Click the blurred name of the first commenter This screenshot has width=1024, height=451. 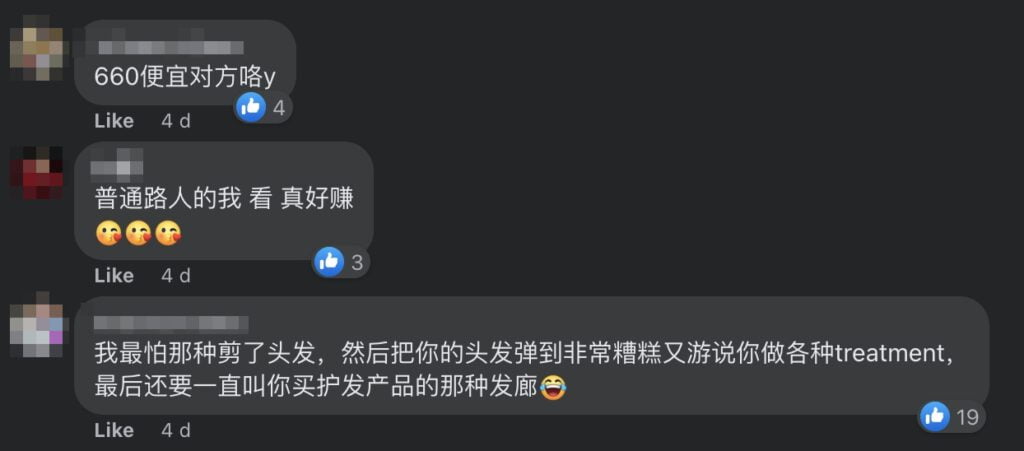(170, 47)
